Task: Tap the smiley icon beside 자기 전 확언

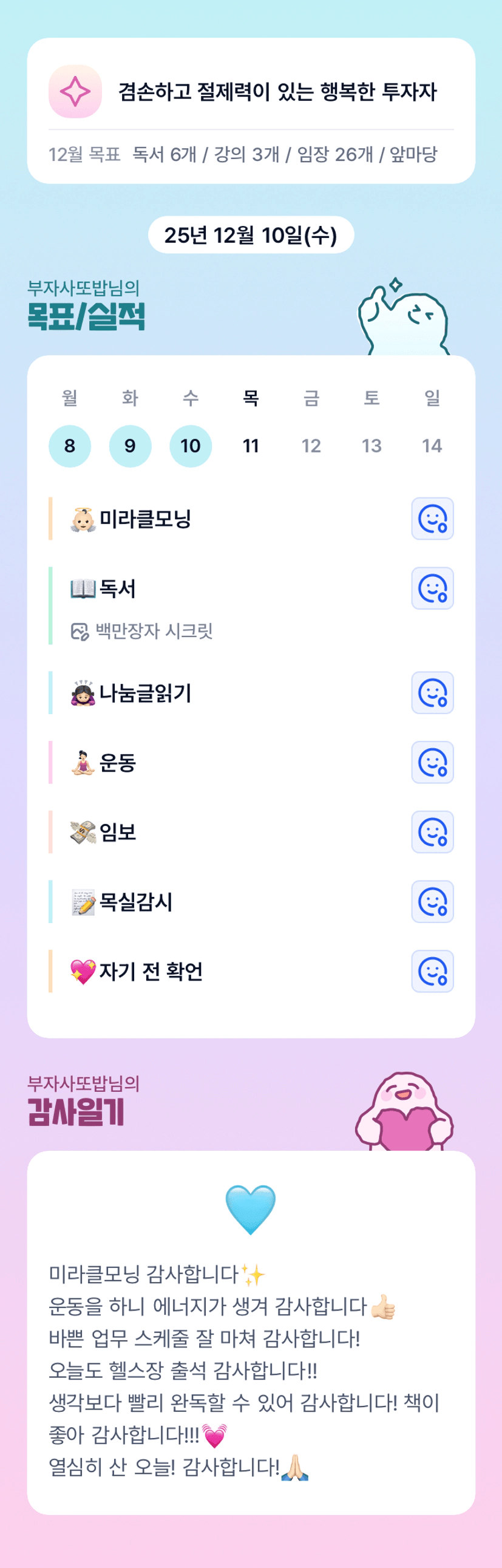Action: 432,971
